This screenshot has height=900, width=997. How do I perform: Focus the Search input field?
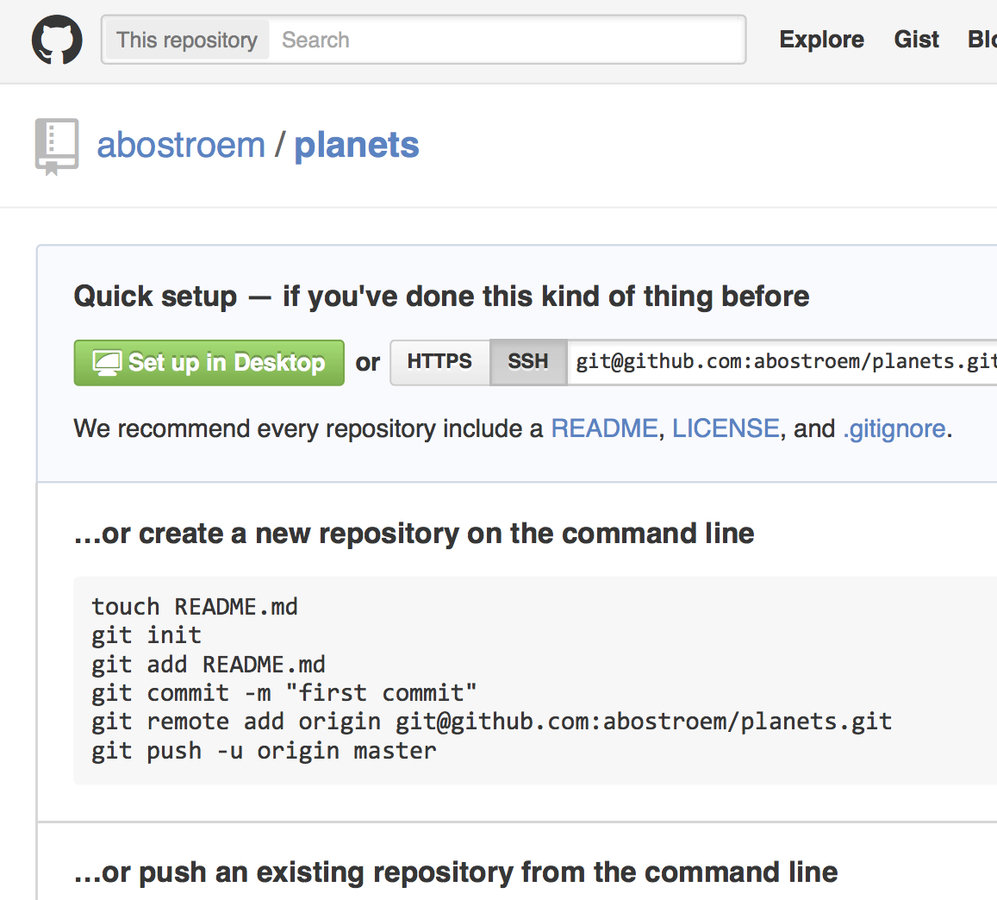[506, 40]
